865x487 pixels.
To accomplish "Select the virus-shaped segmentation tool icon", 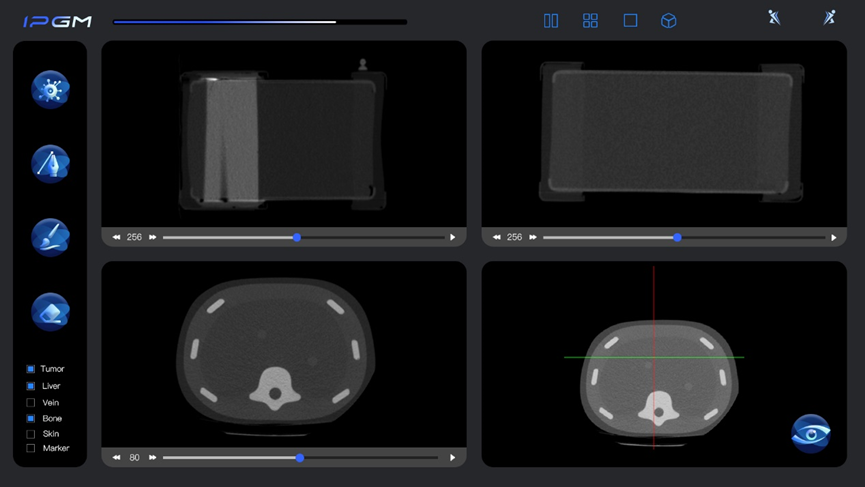I will click(x=50, y=89).
